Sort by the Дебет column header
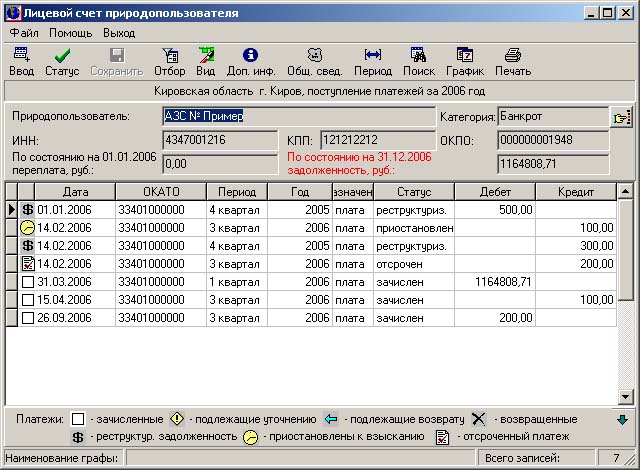 [495, 191]
